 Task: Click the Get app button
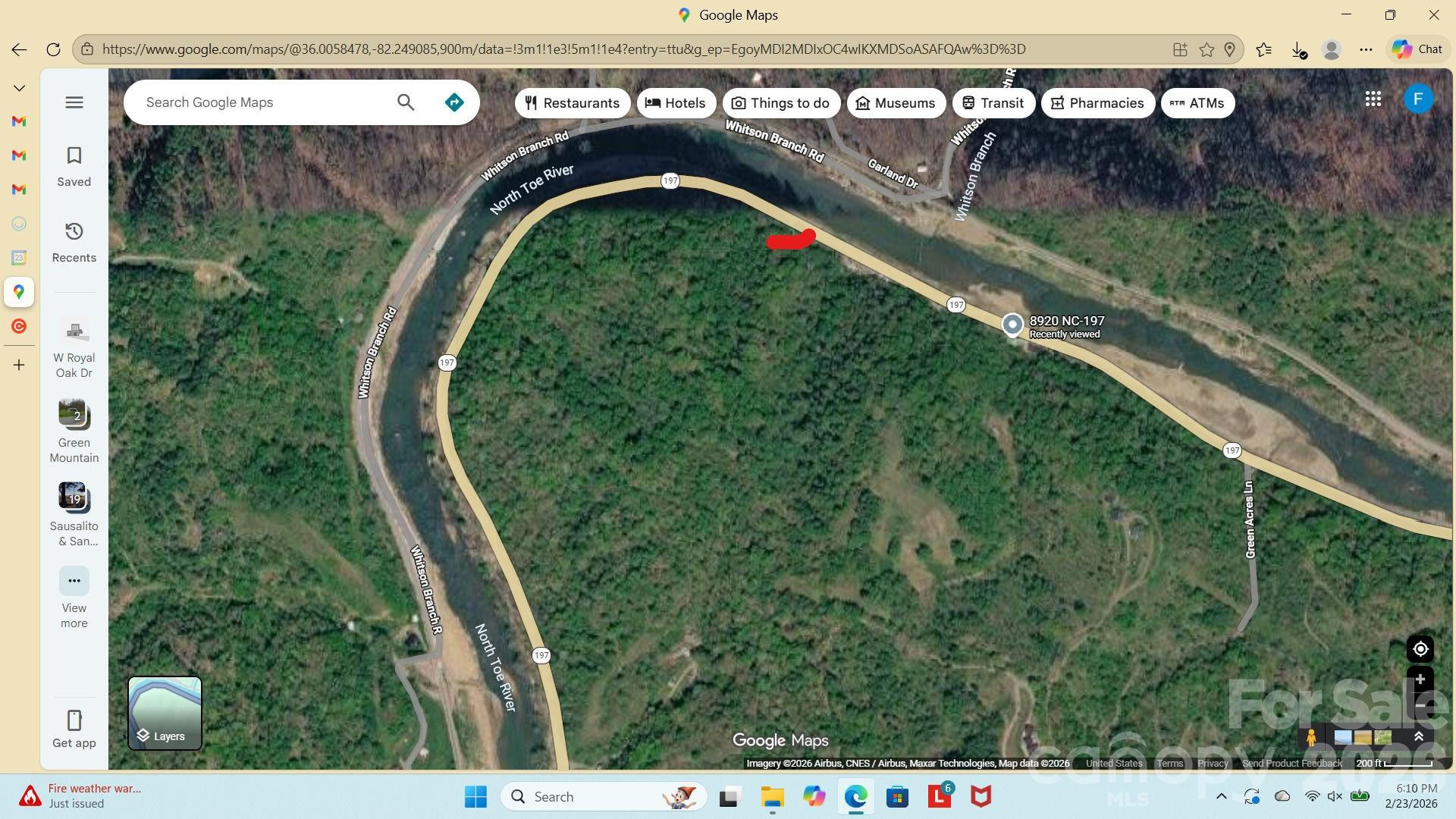pyautogui.click(x=74, y=729)
